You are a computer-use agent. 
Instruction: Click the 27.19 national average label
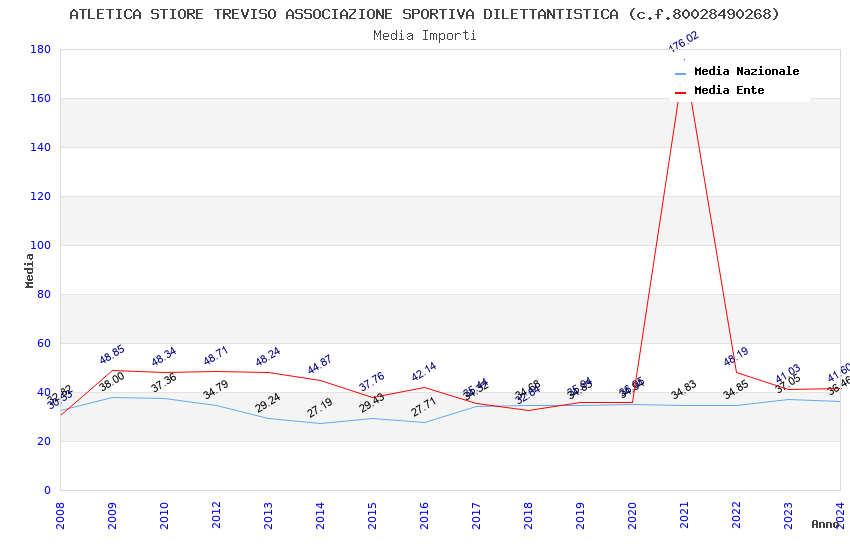(320, 408)
